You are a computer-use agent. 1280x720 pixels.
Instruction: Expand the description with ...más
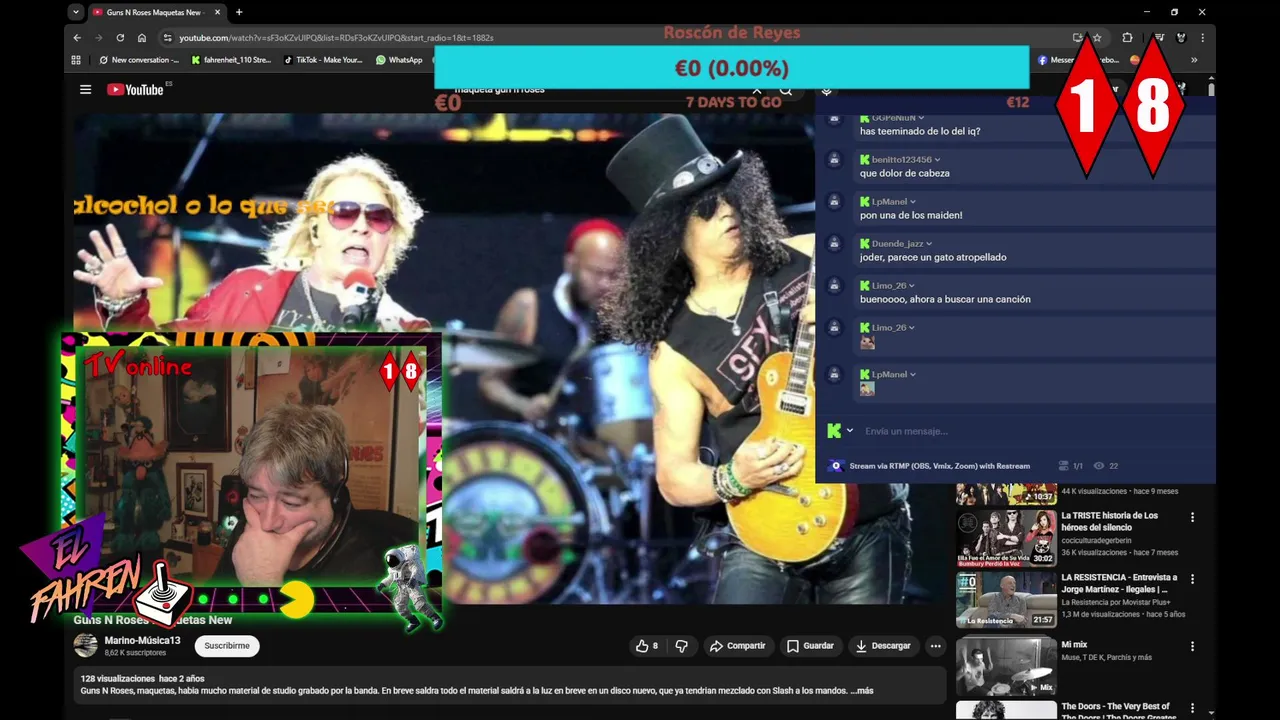coord(862,690)
